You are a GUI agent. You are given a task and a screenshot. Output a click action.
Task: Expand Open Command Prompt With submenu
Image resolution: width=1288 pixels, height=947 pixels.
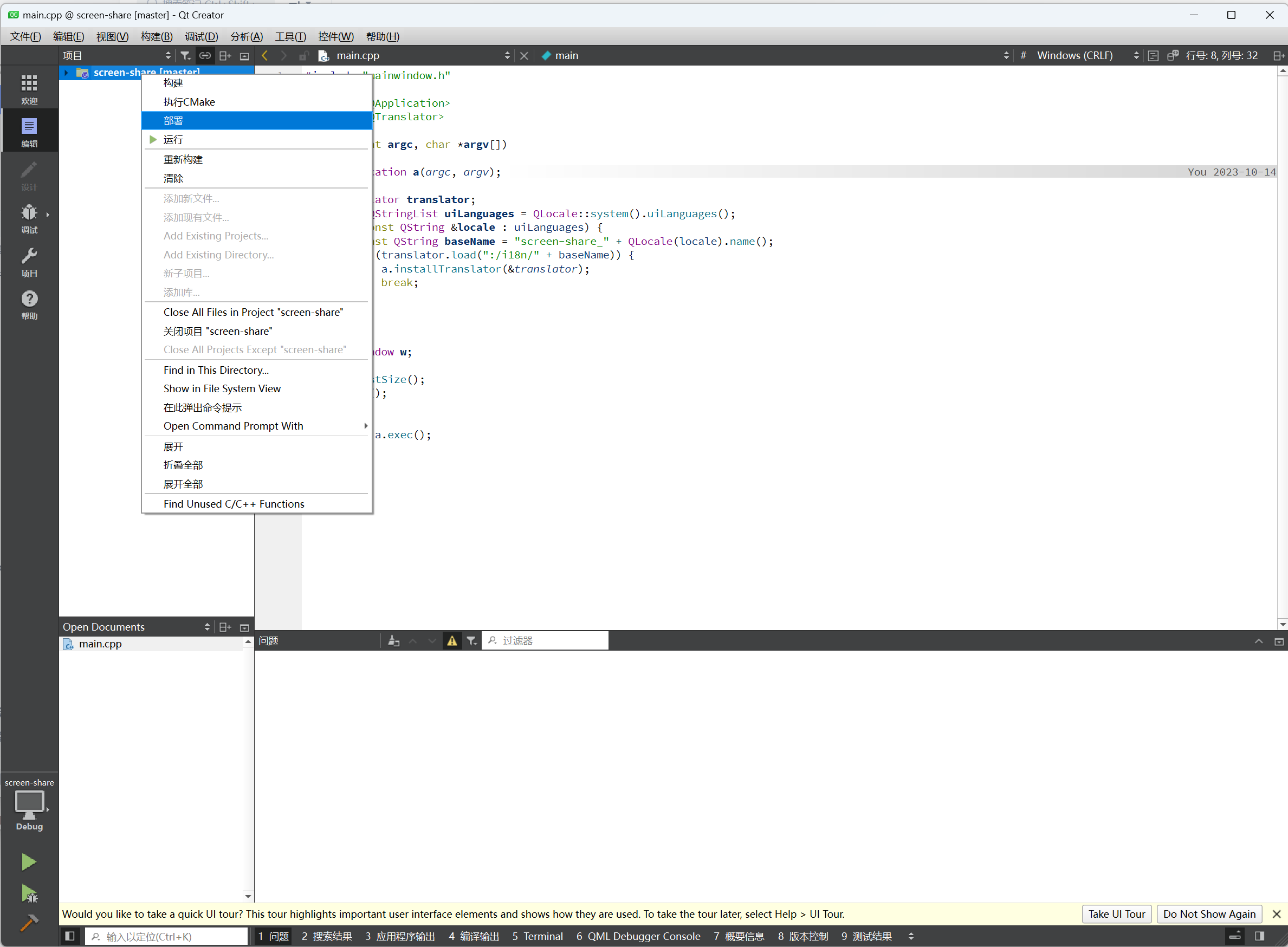click(257, 426)
